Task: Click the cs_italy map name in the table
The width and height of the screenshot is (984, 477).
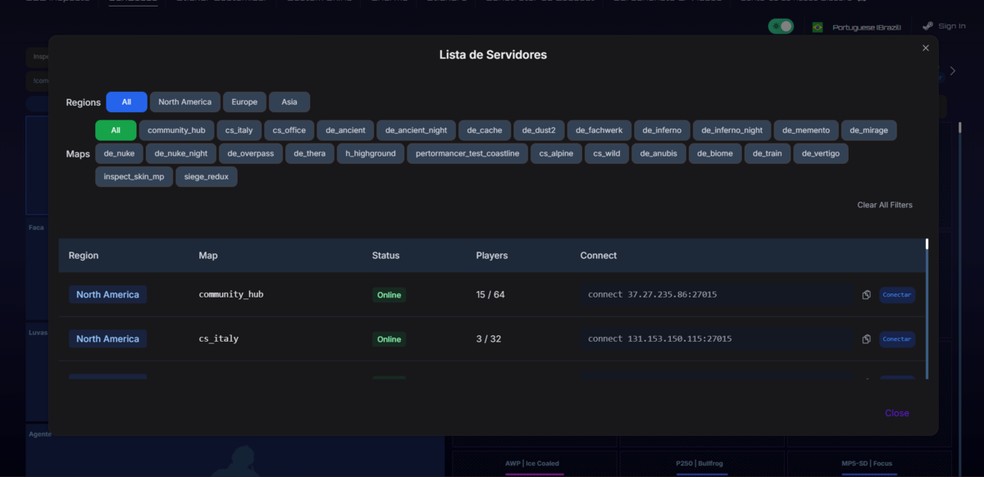Action: tap(218, 338)
